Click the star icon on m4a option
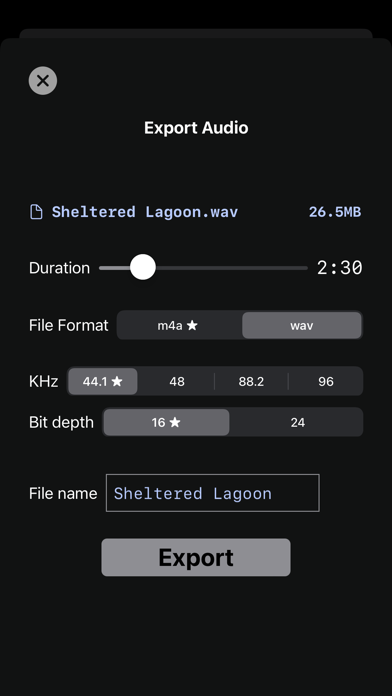This screenshot has height=696, width=392. point(192,325)
